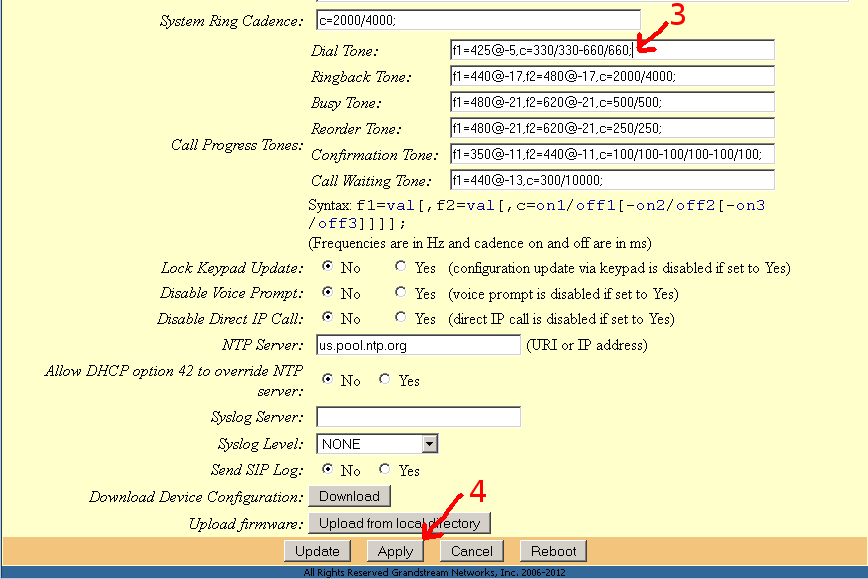Edit the NTP Server field
This screenshot has width=868, height=579.
point(418,345)
